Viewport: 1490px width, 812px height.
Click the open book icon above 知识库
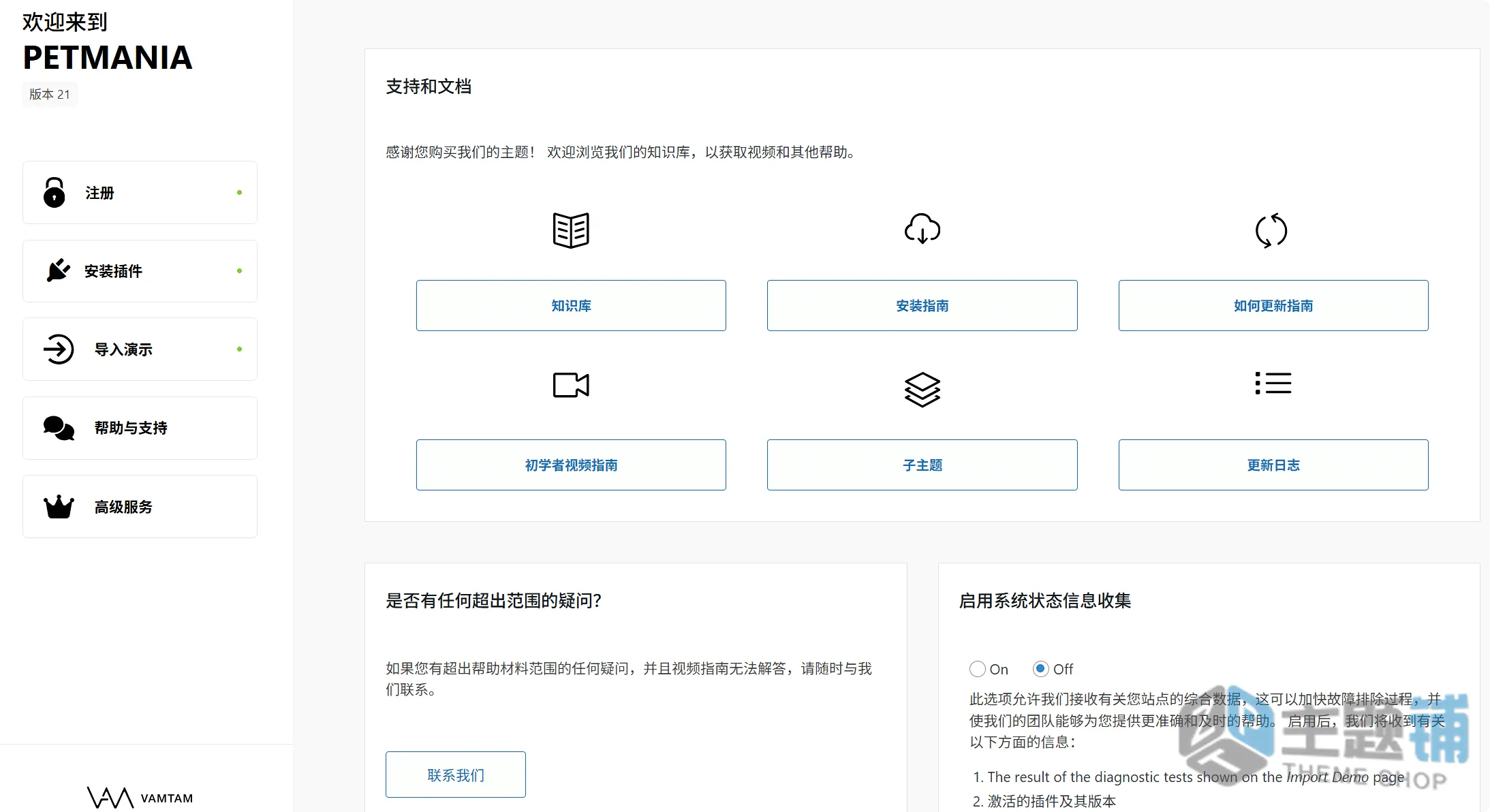pyautogui.click(x=571, y=230)
